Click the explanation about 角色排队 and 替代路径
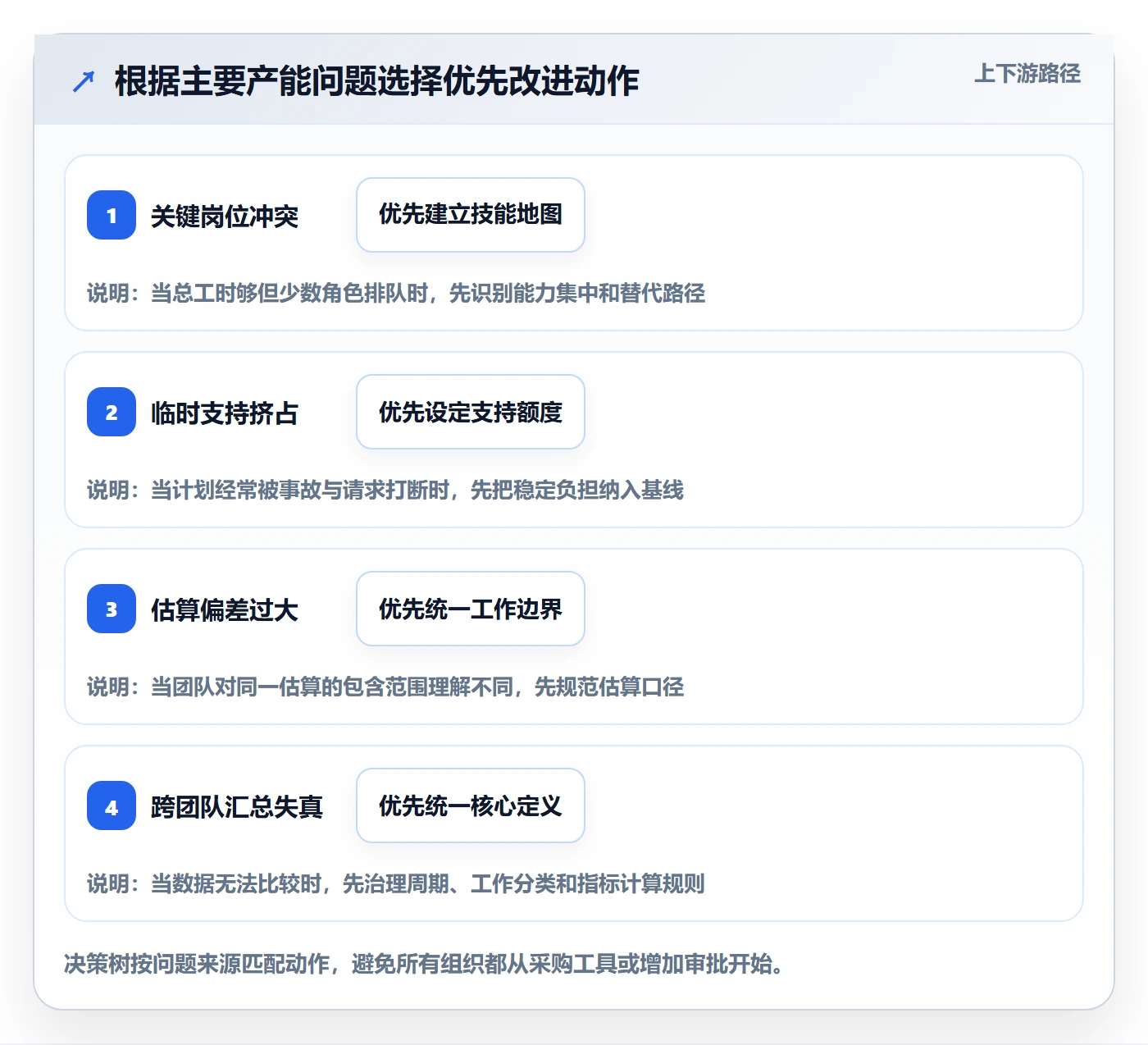The width and height of the screenshot is (1148, 1045). pyautogui.click(x=396, y=293)
